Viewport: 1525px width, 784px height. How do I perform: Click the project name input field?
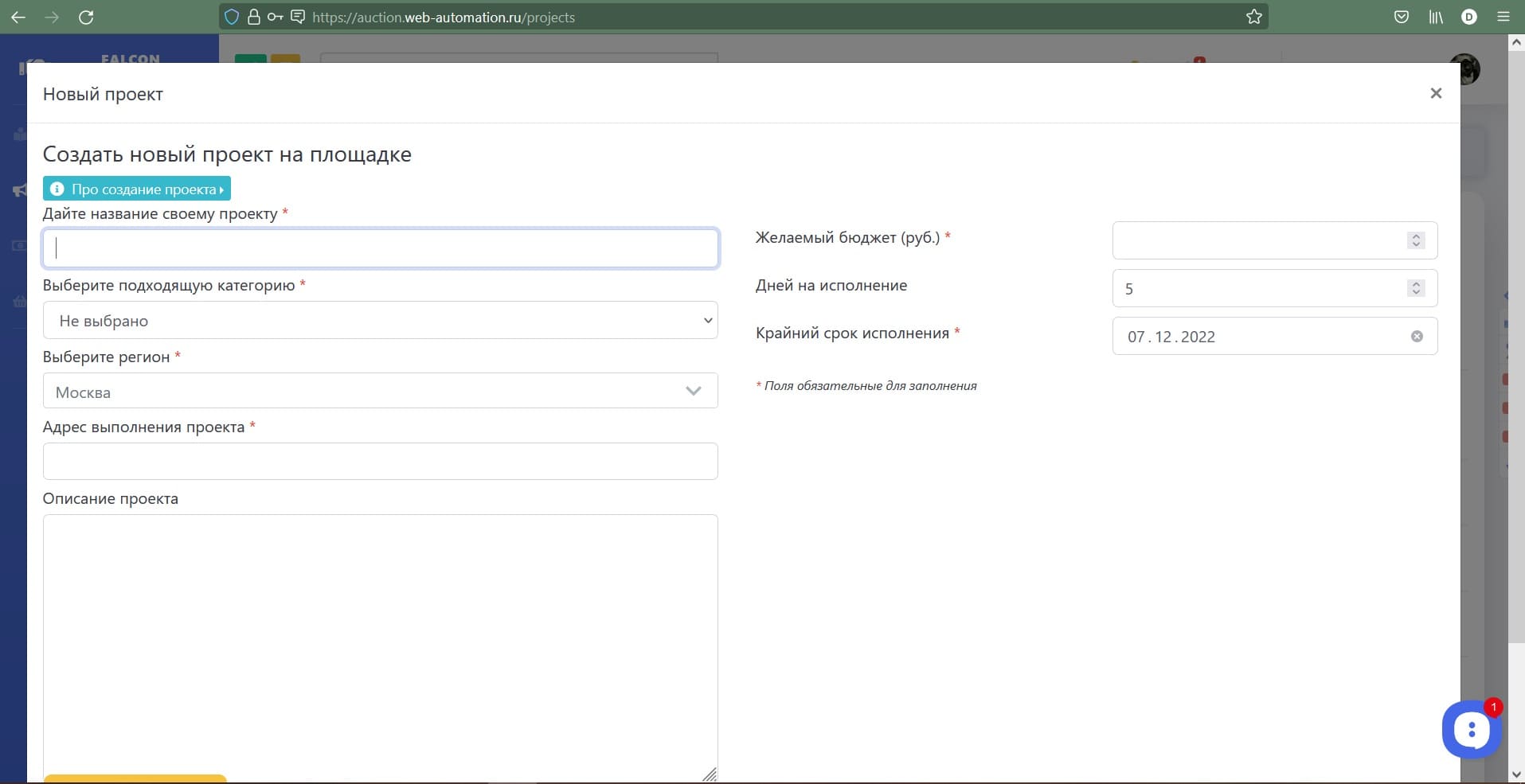(x=380, y=248)
